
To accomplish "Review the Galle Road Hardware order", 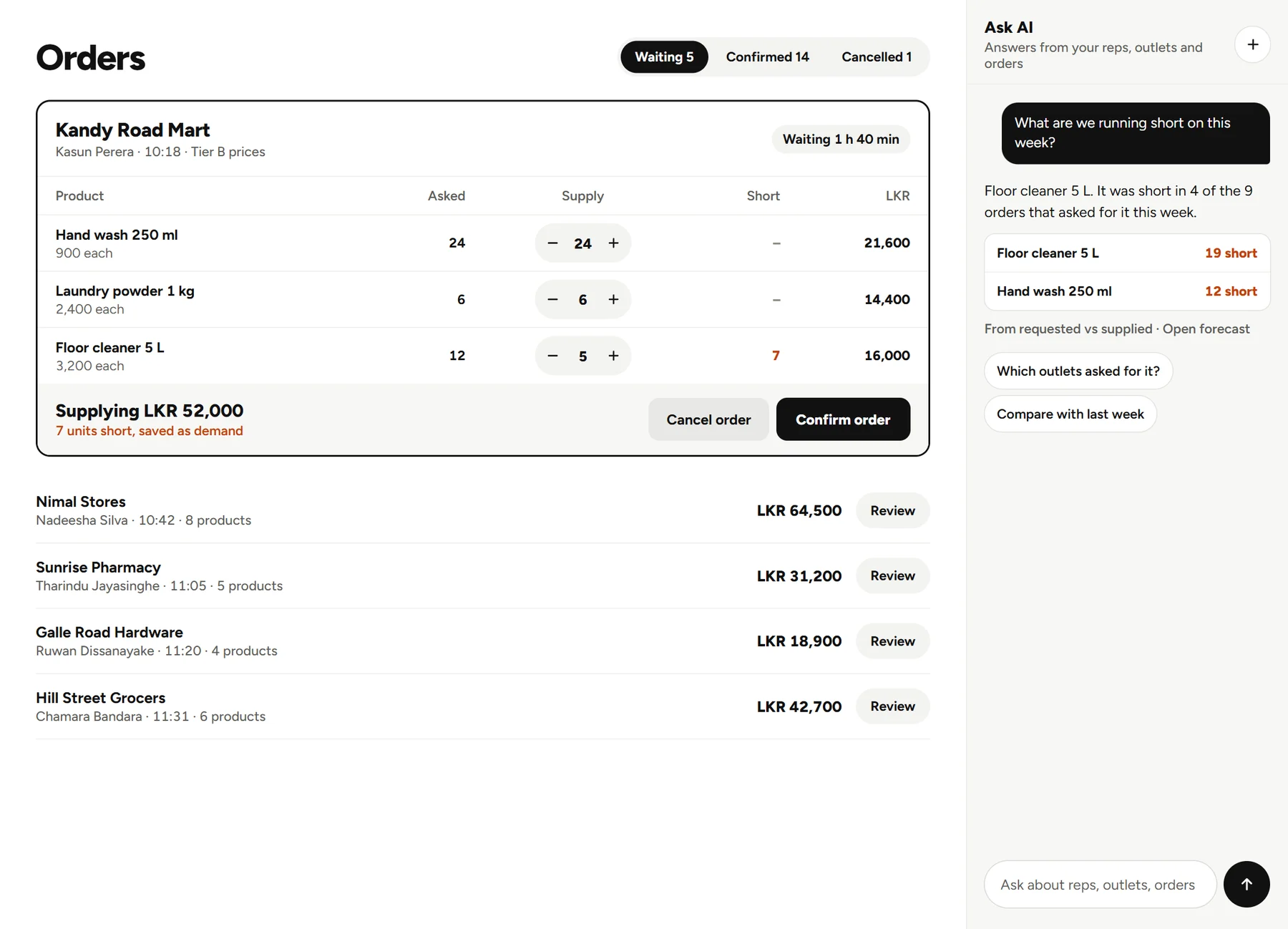I will click(892, 641).
